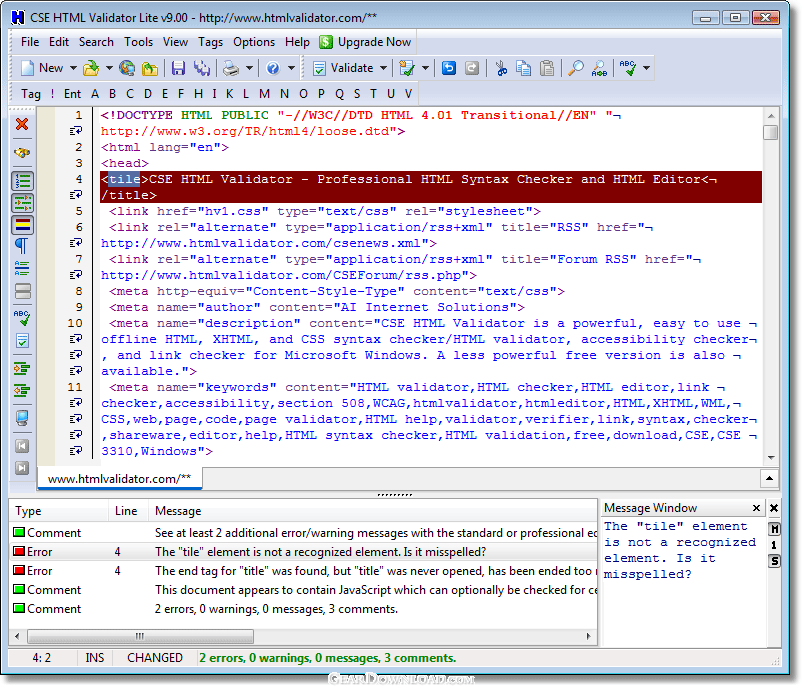Click the Upgrade Now link

pyautogui.click(x=365, y=42)
